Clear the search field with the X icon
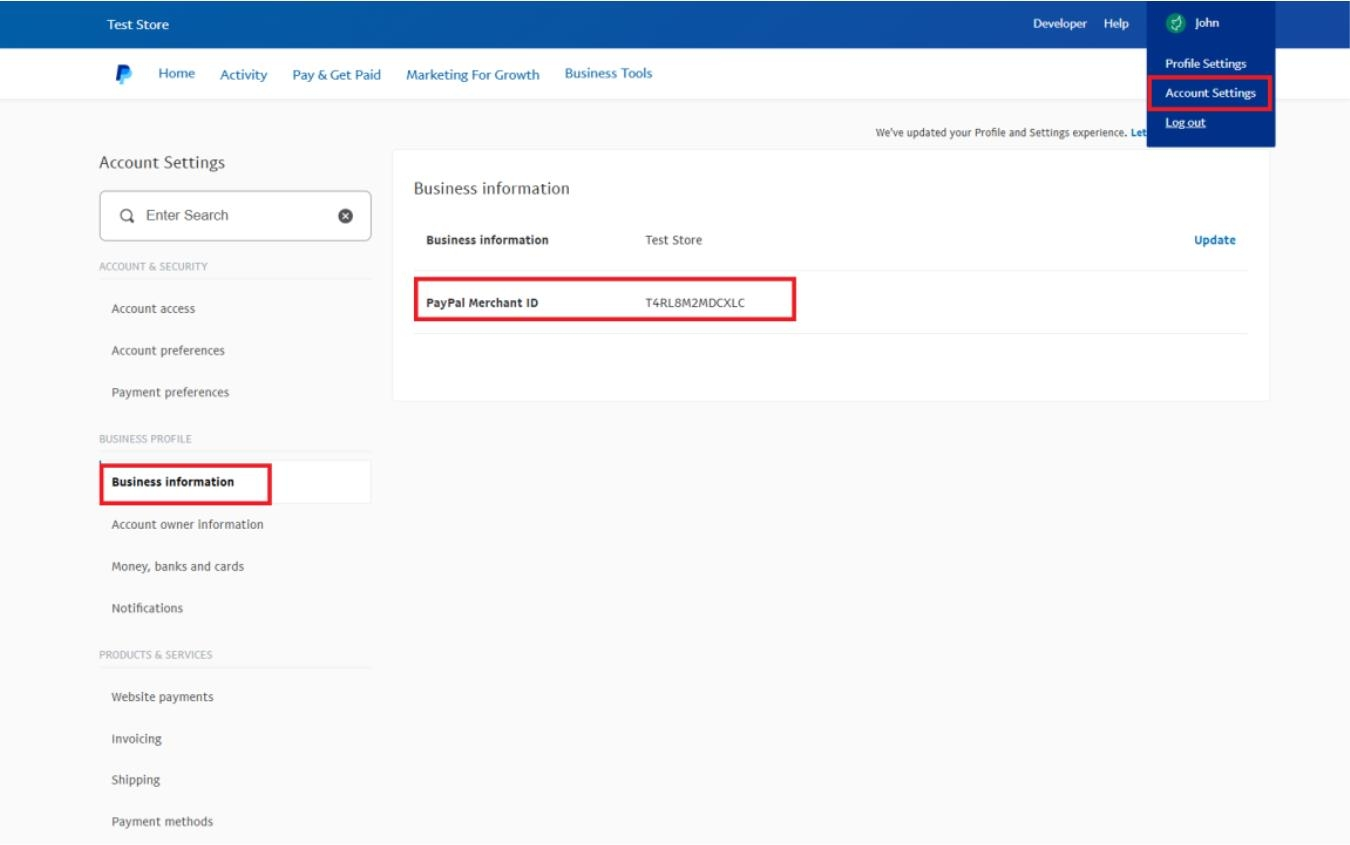The image size is (1350, 845). (346, 216)
